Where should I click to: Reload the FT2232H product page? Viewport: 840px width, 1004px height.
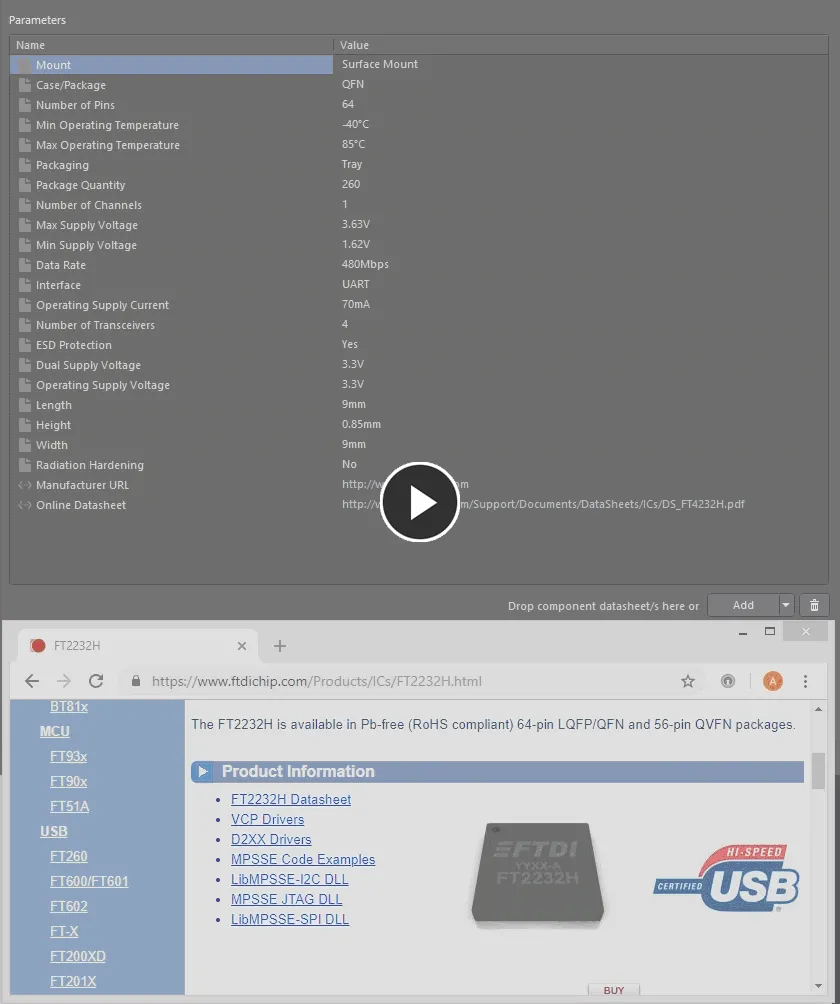click(96, 681)
